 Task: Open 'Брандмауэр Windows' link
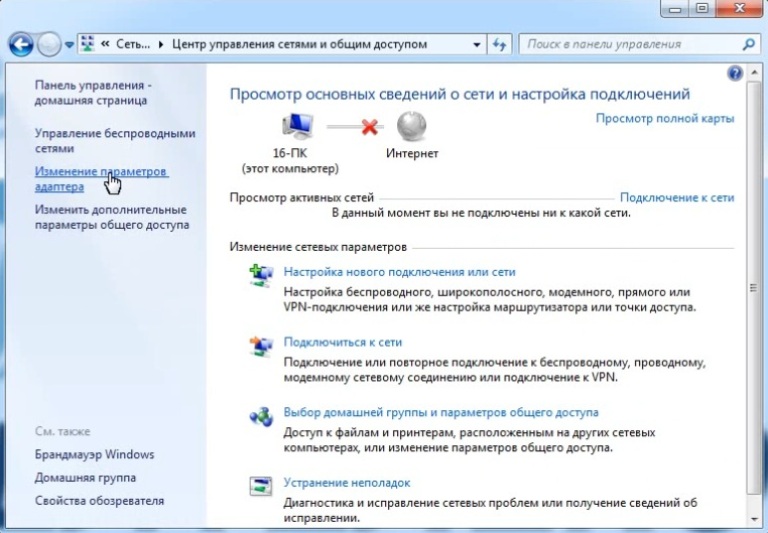pos(95,454)
